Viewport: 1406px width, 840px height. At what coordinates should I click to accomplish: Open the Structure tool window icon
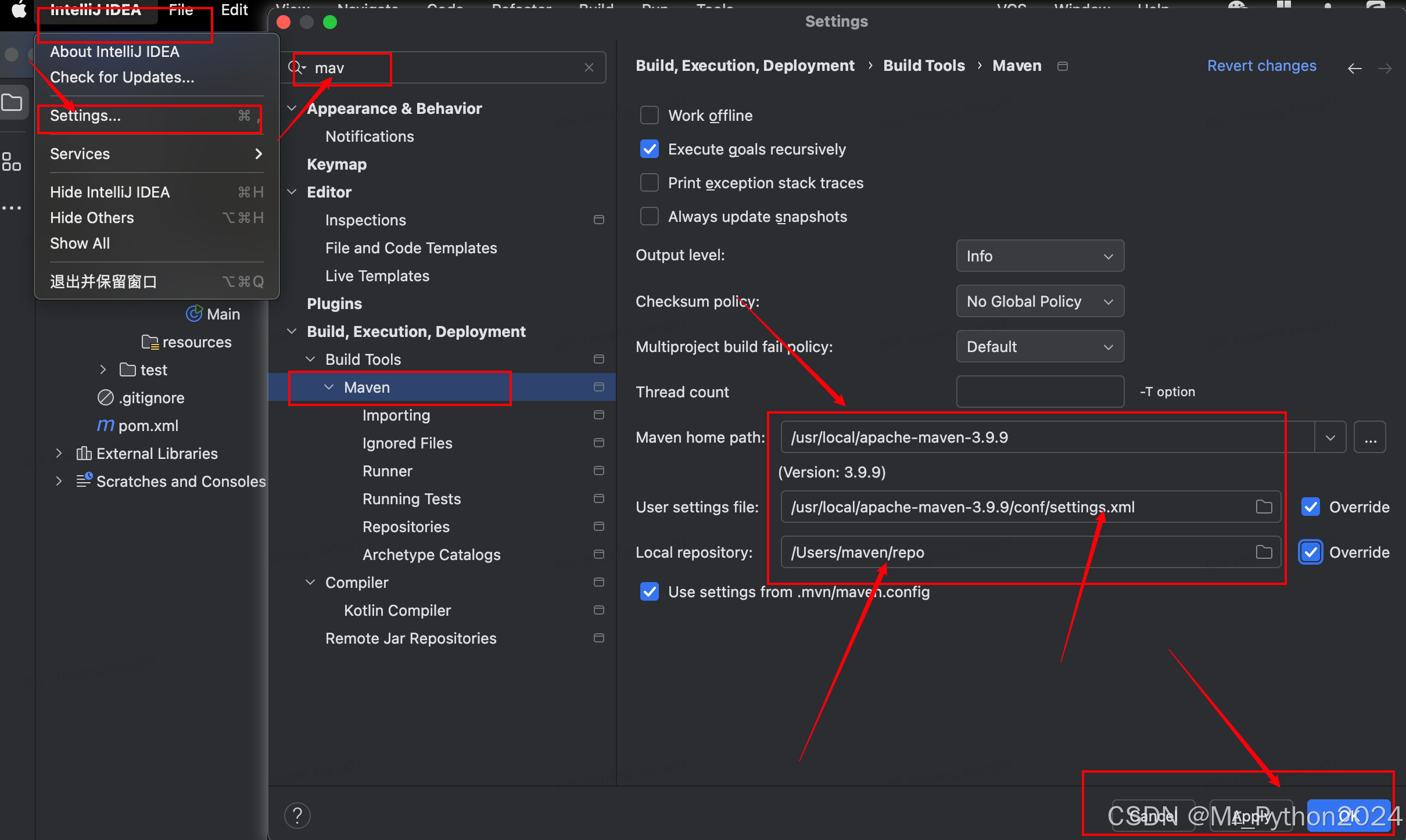coord(11,161)
